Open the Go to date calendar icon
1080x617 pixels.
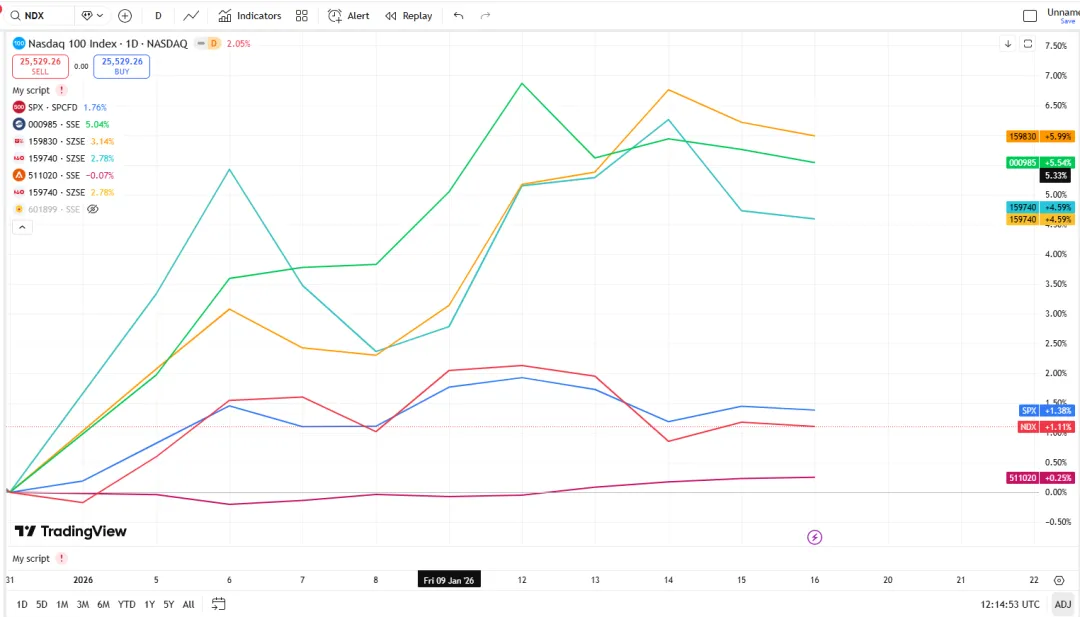218,604
